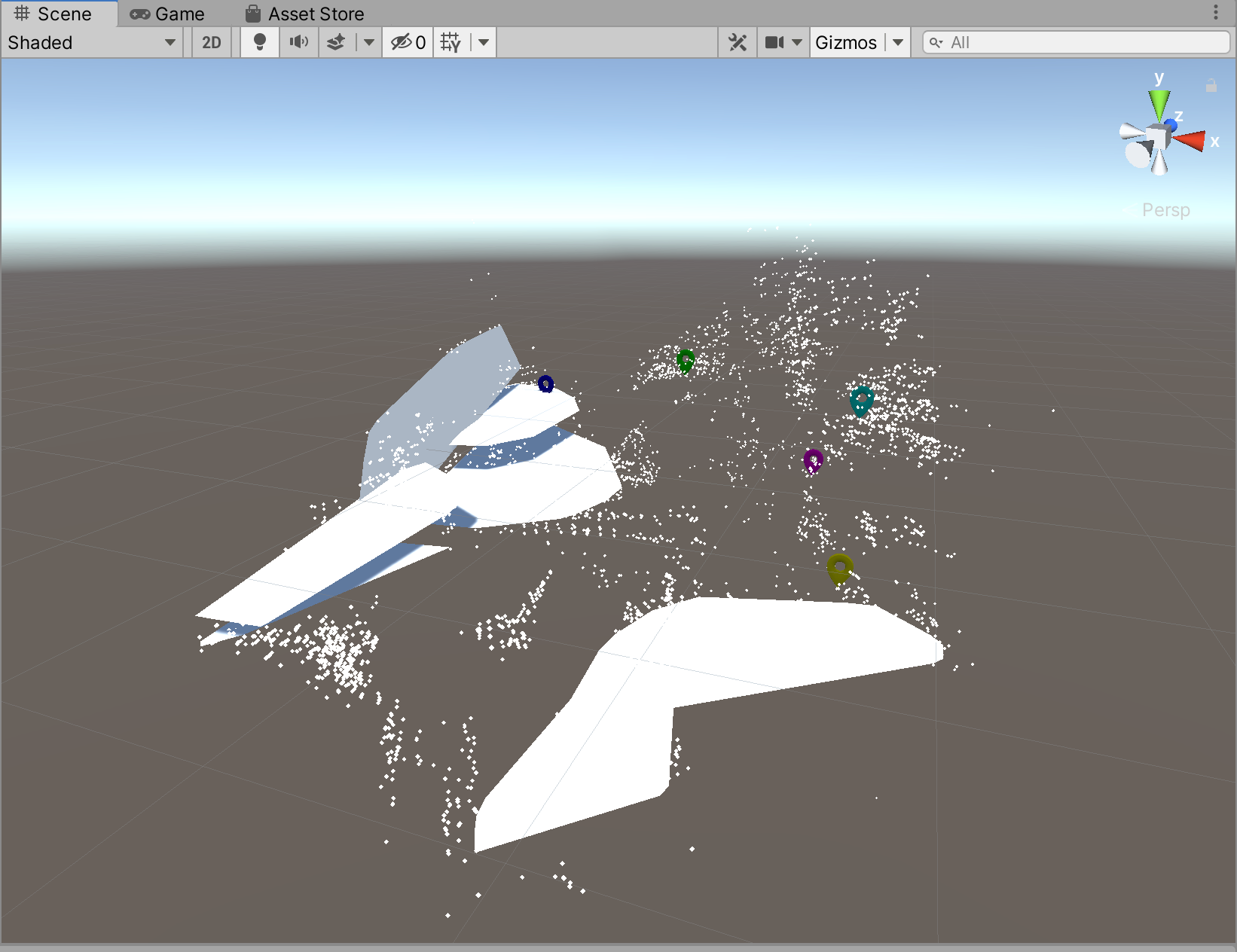Toggle Gizmos button
This screenshot has width=1237, height=952.
846,42
